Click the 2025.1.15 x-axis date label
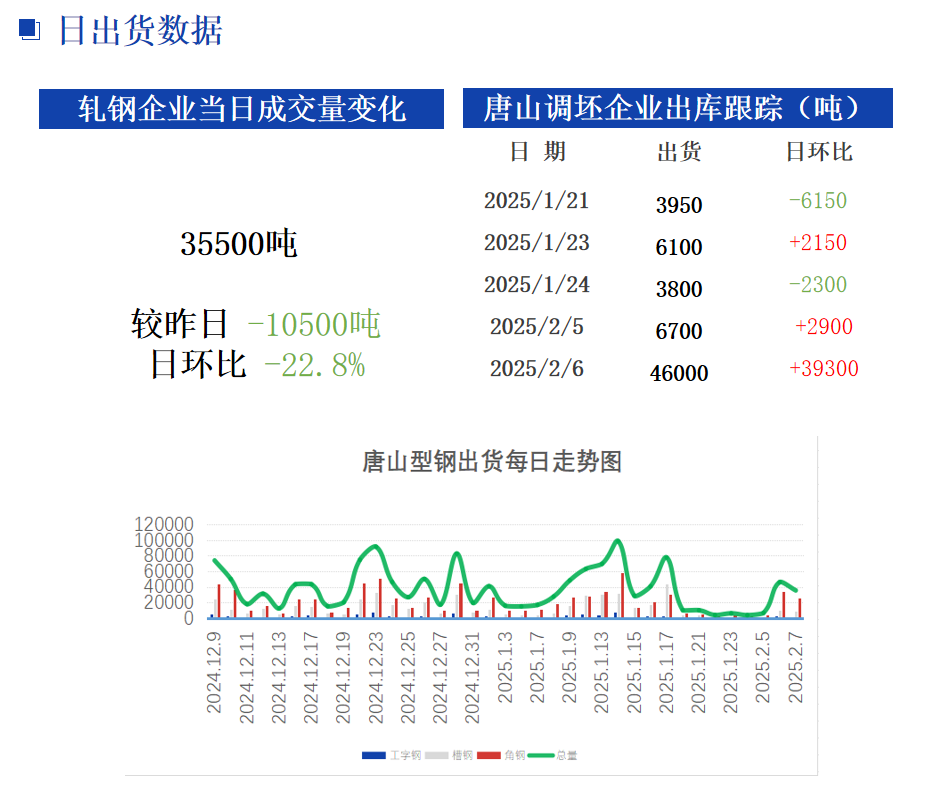Screen dimensions: 926x797 (x=634, y=673)
